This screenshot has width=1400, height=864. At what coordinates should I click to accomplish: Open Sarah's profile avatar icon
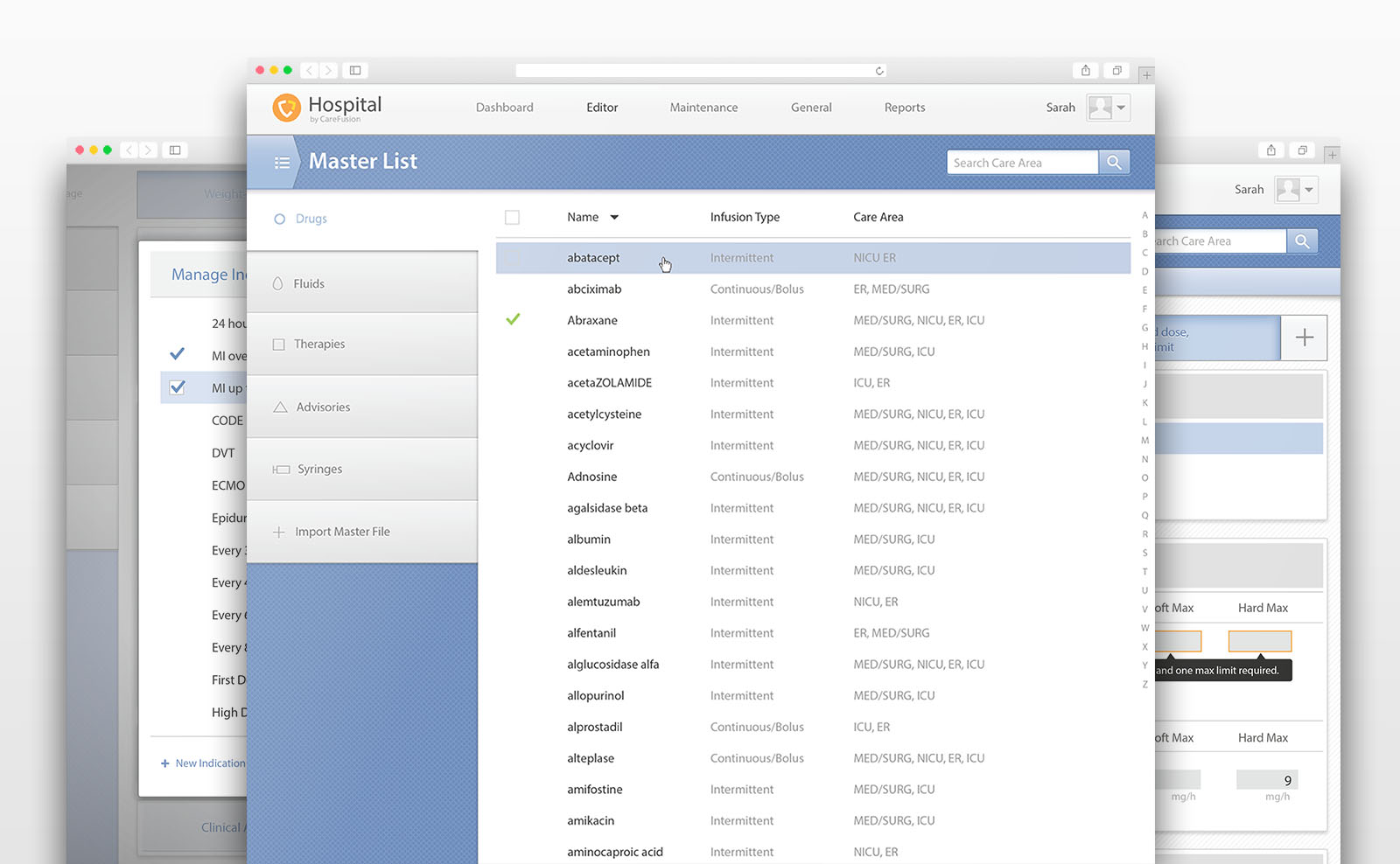[1099, 107]
